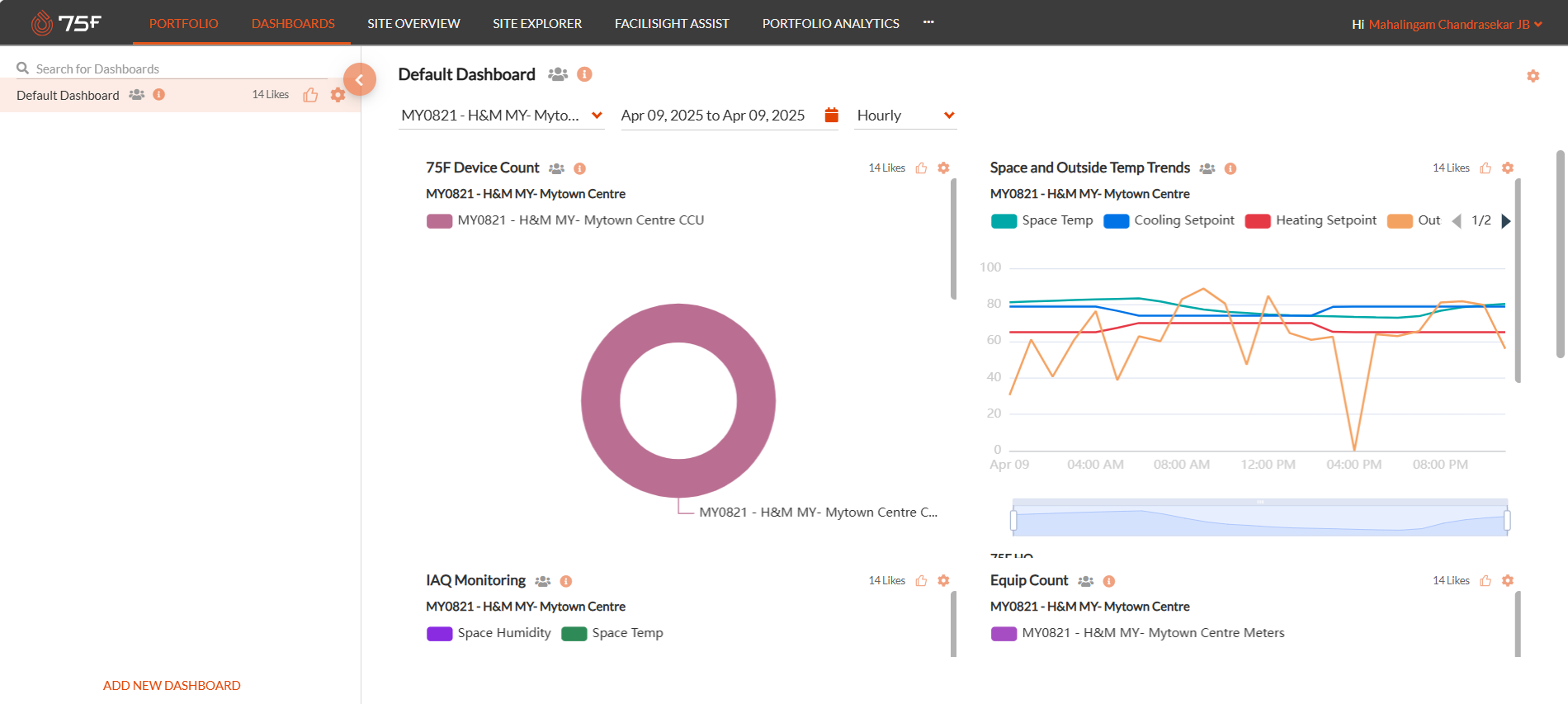Click the info icon on the sidebar Default Dashboard row
This screenshot has width=1568, height=704.
click(x=159, y=94)
